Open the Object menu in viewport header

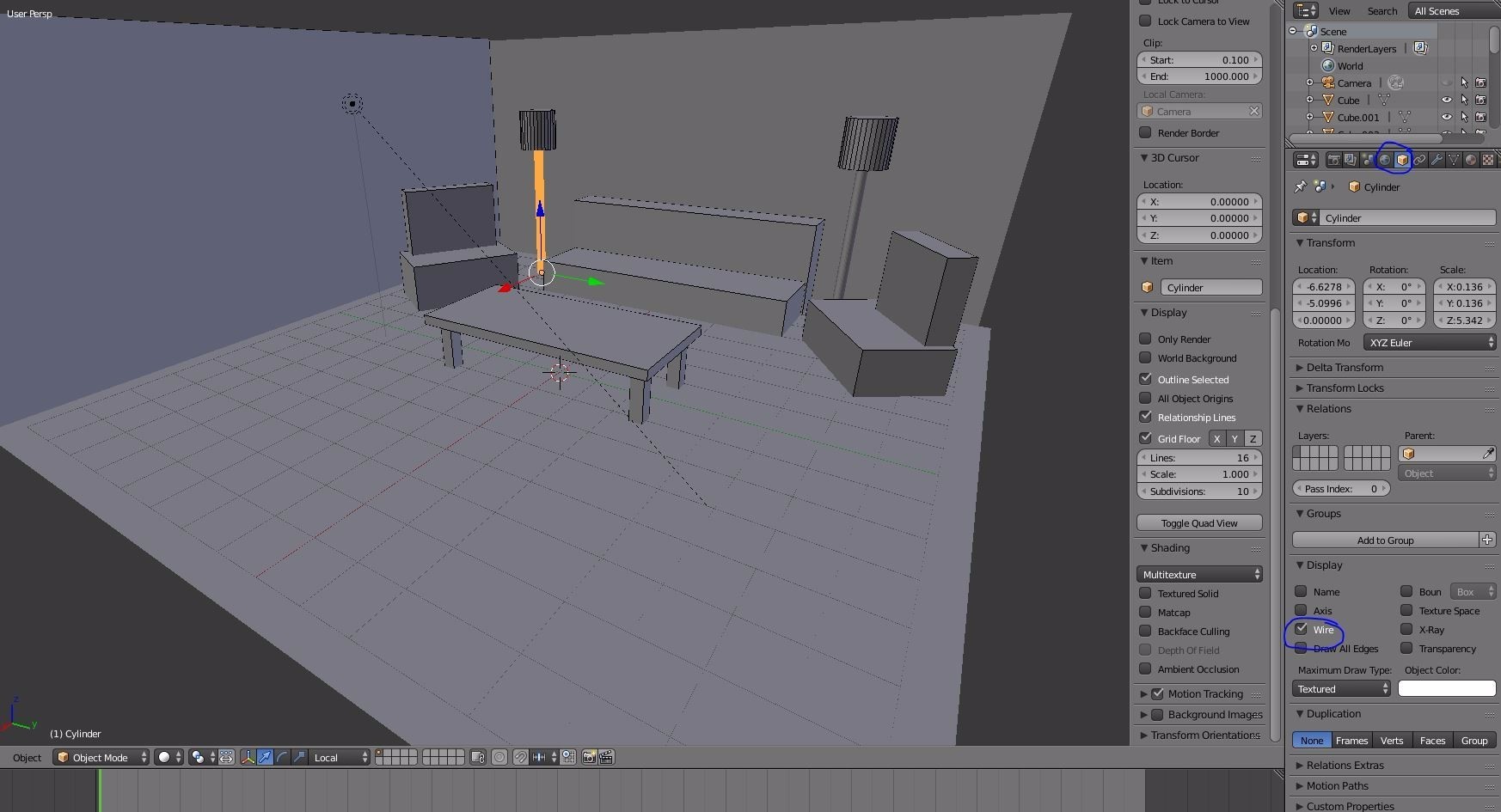[27, 757]
